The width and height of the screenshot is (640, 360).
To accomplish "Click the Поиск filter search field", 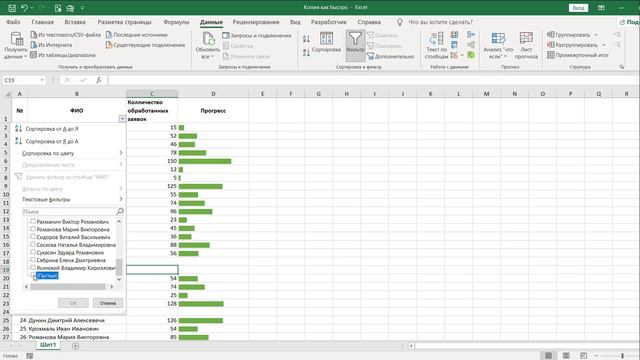I will point(69,211).
